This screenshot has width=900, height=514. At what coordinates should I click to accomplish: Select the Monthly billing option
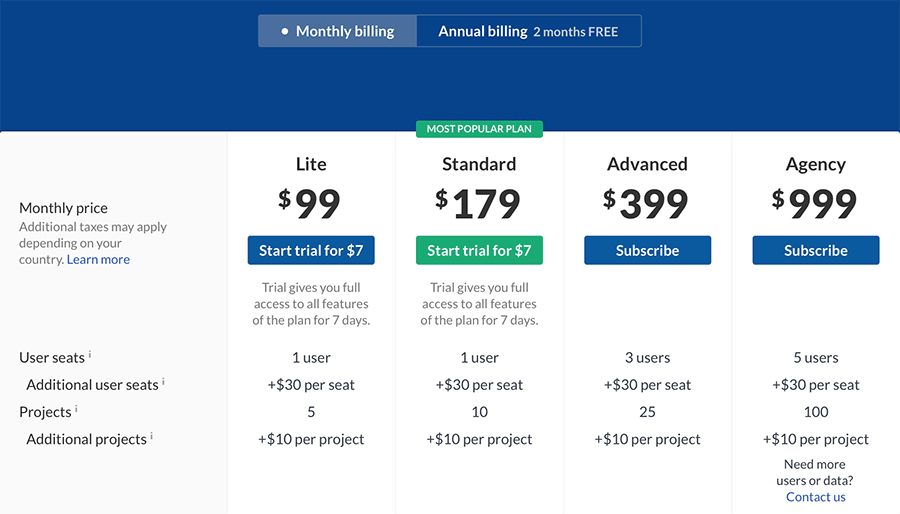338,31
